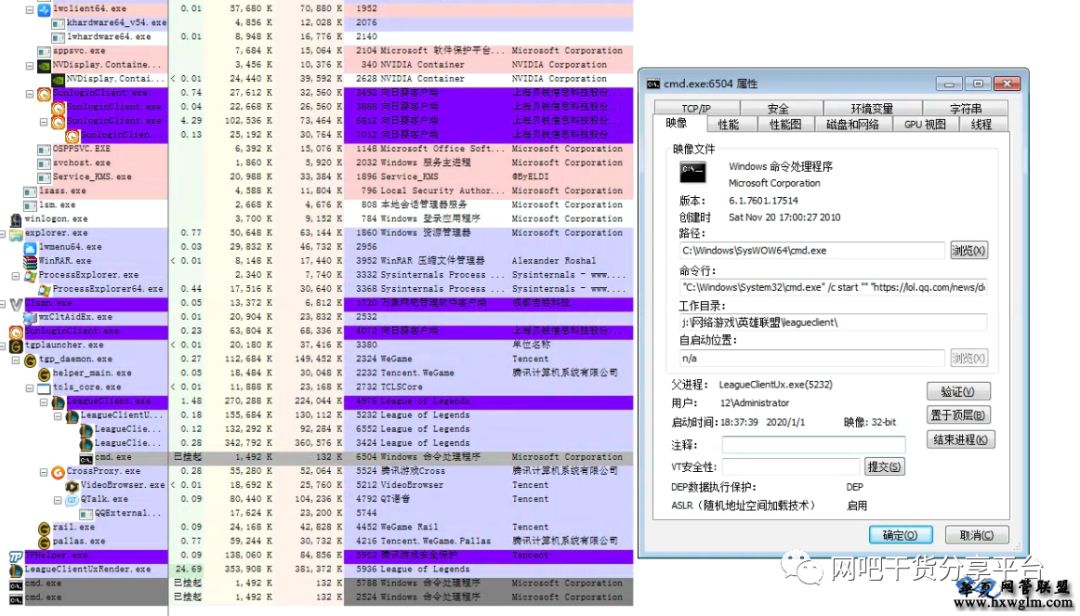Click the 命令行 command line field
Image resolution: width=1080 pixels, height=616 pixels.
click(x=833, y=287)
